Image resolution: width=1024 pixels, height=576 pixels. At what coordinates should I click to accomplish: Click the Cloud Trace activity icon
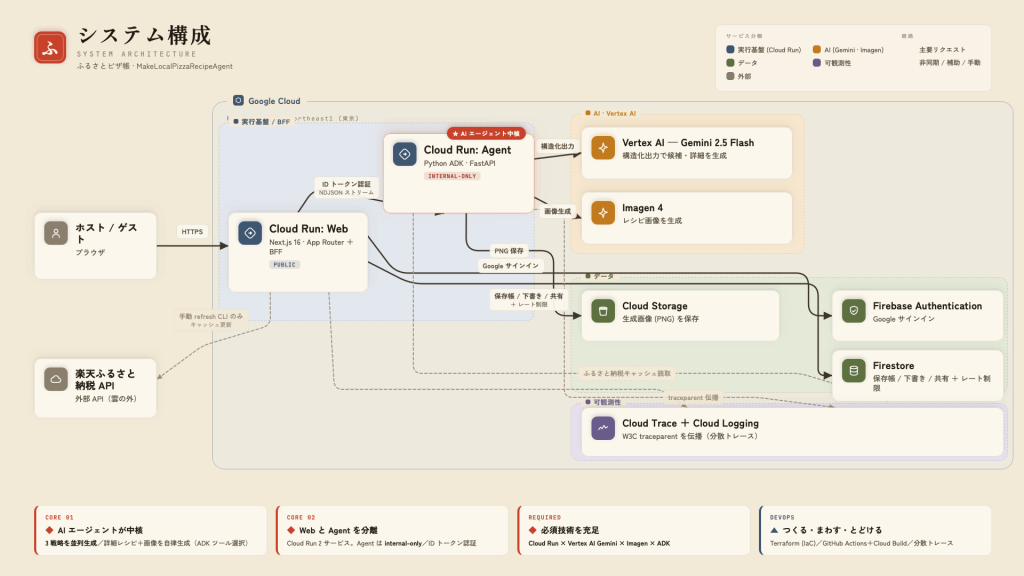coord(603,428)
